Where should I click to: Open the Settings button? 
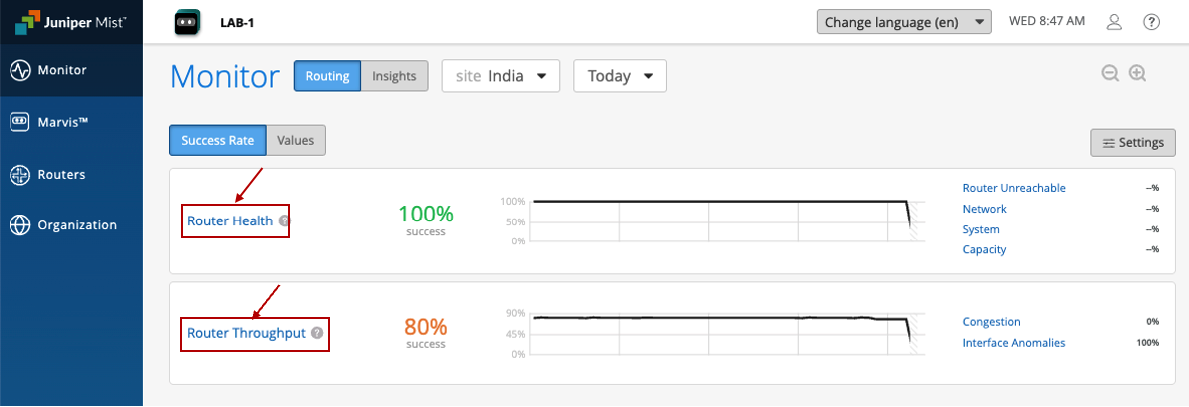(x=1133, y=142)
